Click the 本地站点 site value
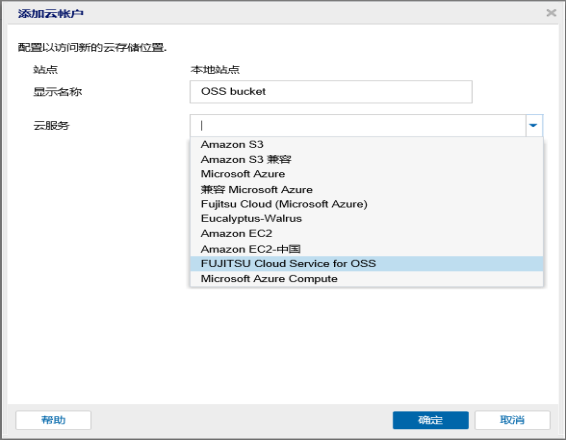This screenshot has width=566, height=440. [215, 69]
